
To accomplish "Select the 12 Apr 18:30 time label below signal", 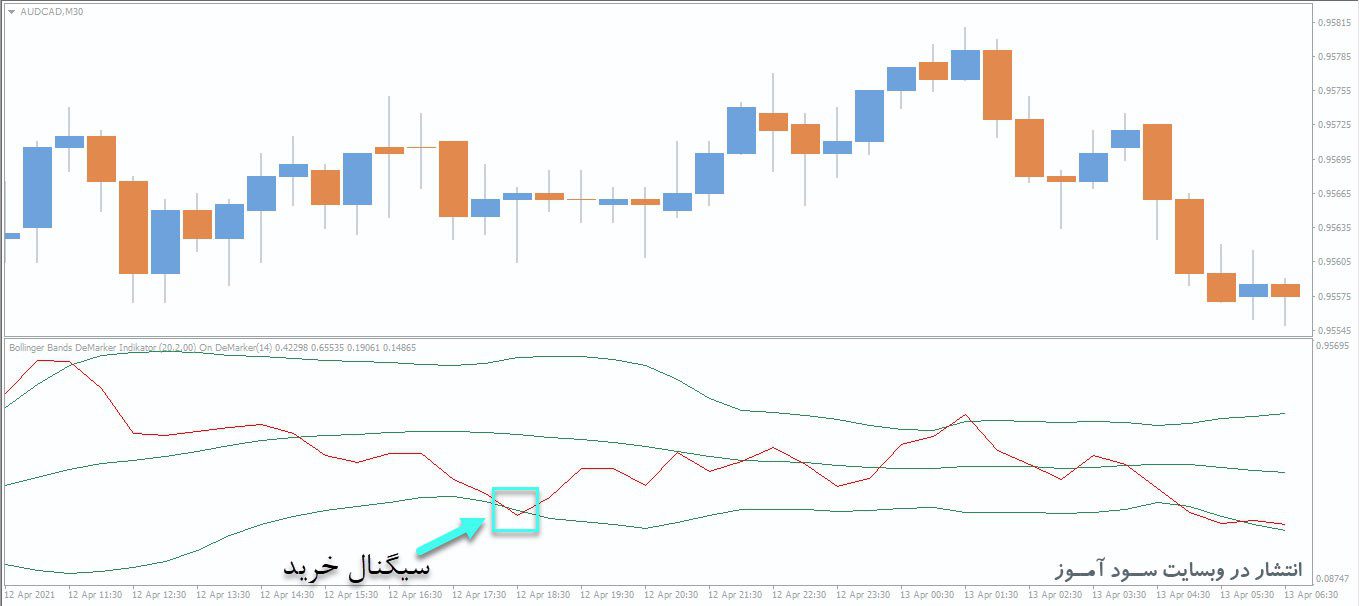I will 543,592.
